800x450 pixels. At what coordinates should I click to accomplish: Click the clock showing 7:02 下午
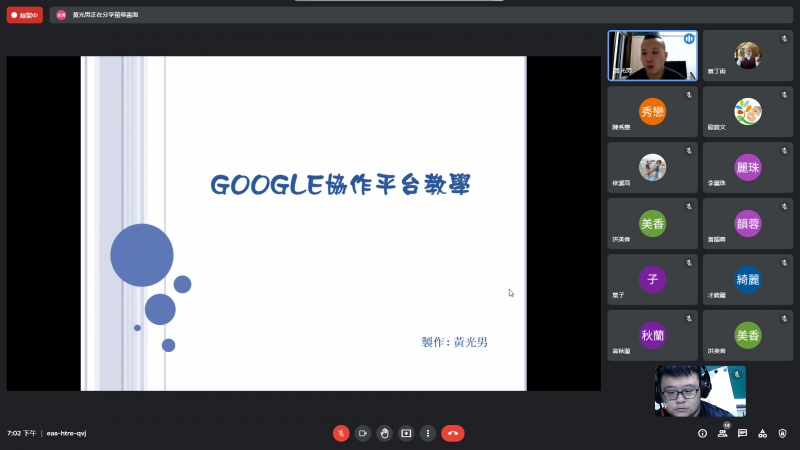(x=21, y=433)
